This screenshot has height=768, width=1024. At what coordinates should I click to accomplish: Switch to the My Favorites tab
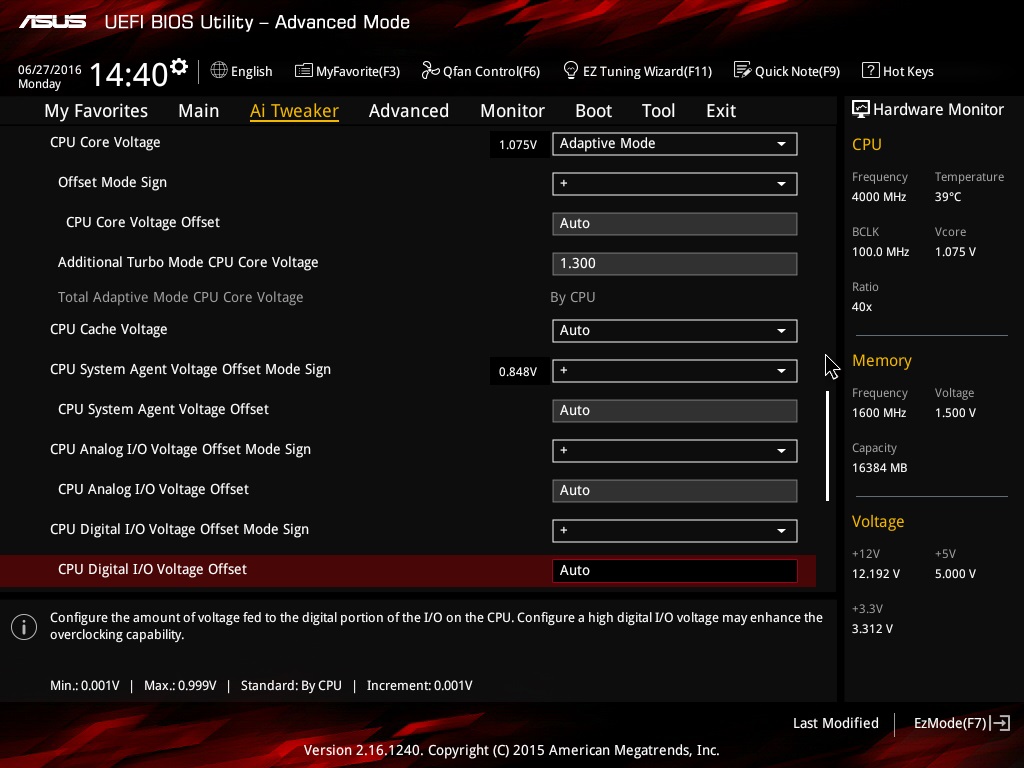click(96, 111)
